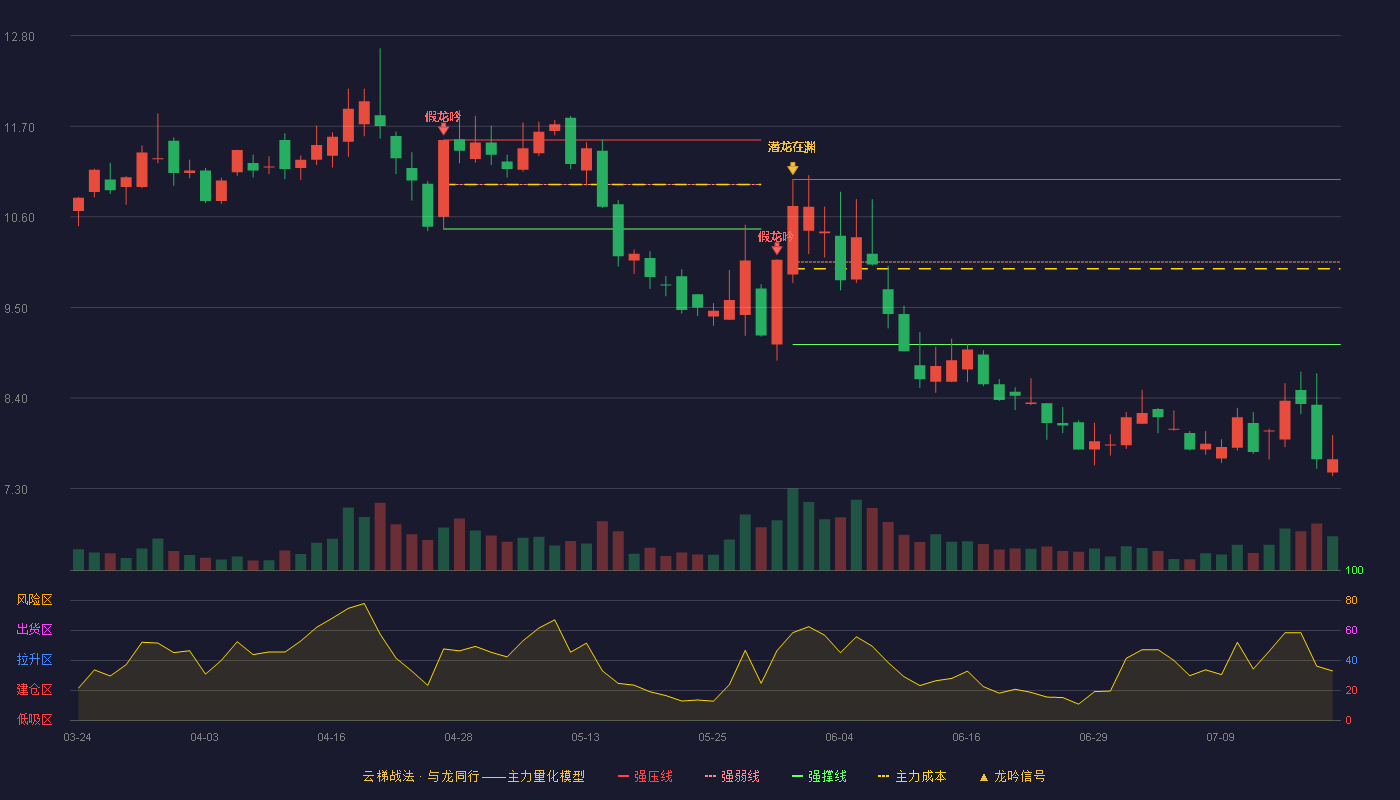This screenshot has width=1400, height=800.
Task: Click the green 强撑线 support line
Action: point(1066,344)
